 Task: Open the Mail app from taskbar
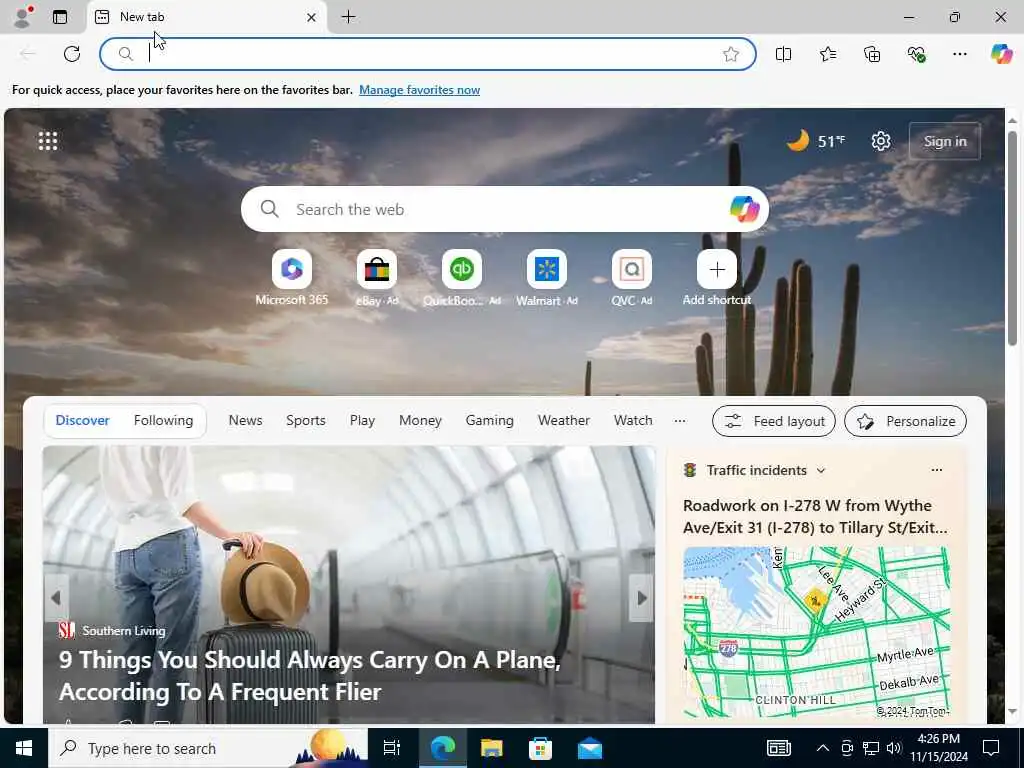click(590, 748)
